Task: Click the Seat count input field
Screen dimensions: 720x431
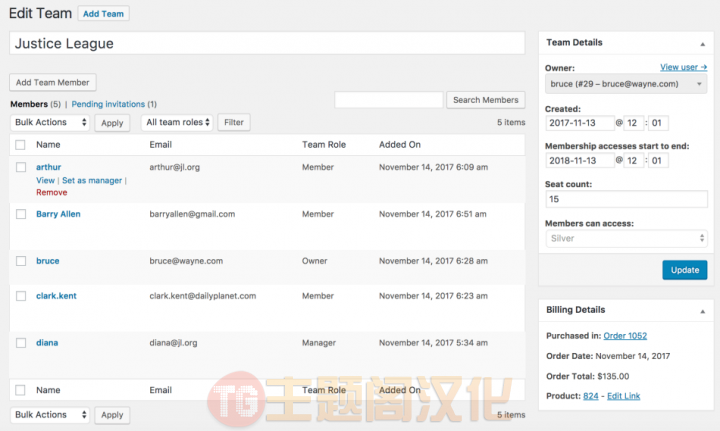Action: [x=626, y=199]
